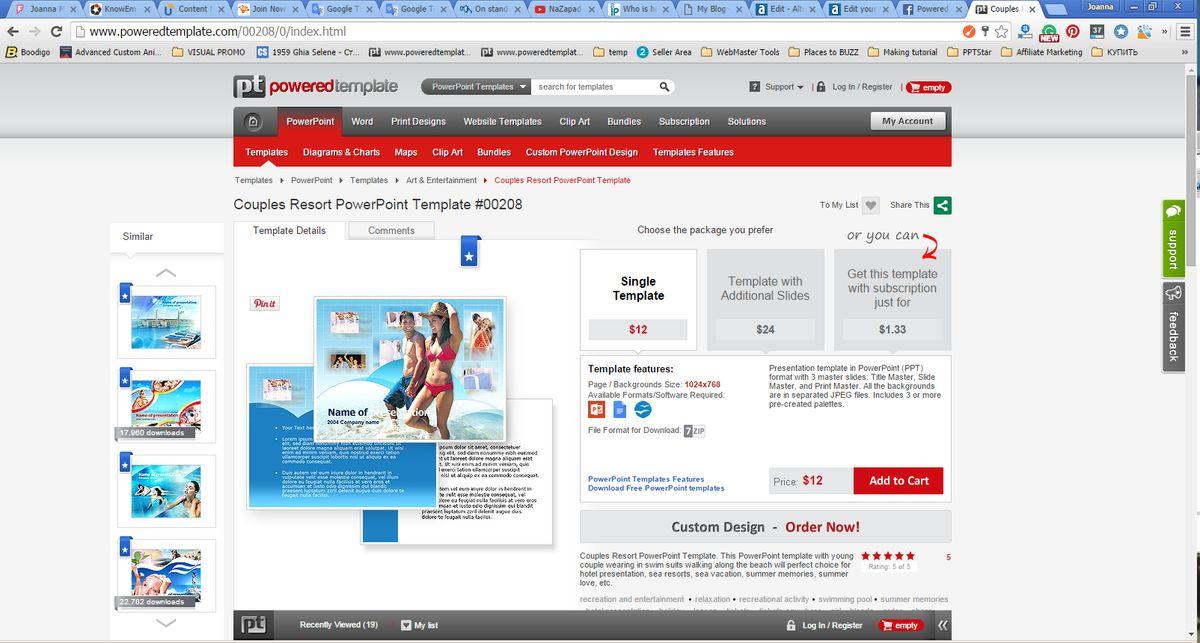1200x643 pixels.
Task: Click the empty shopping cart icon in header
Action: point(928,87)
